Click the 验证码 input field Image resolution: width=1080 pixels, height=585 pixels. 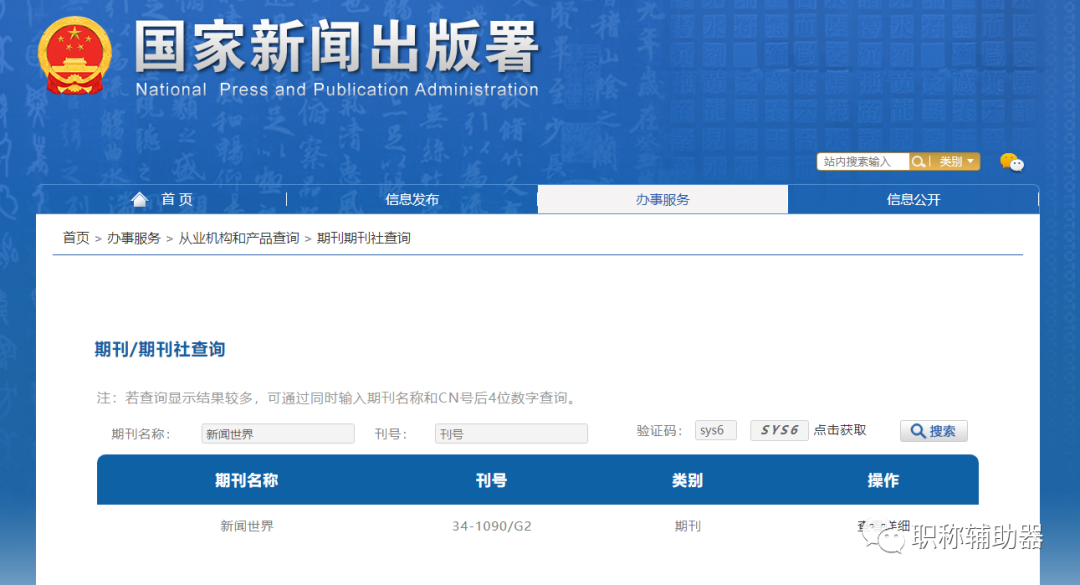pyautogui.click(x=715, y=430)
